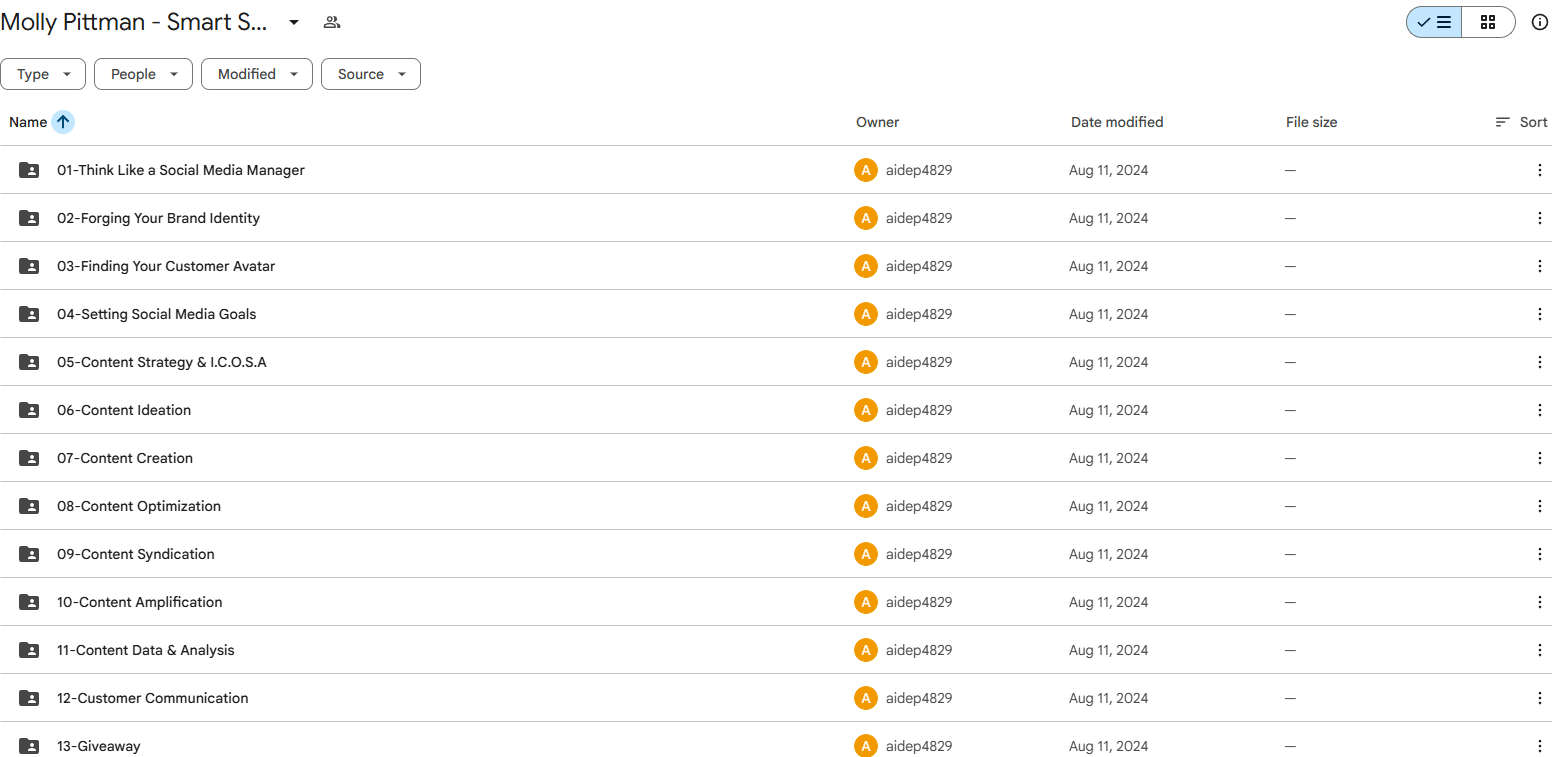The width and height of the screenshot is (1552, 757).
Task: Open more actions for 01-Think Like a Social Media Manager
Action: coord(1539,170)
